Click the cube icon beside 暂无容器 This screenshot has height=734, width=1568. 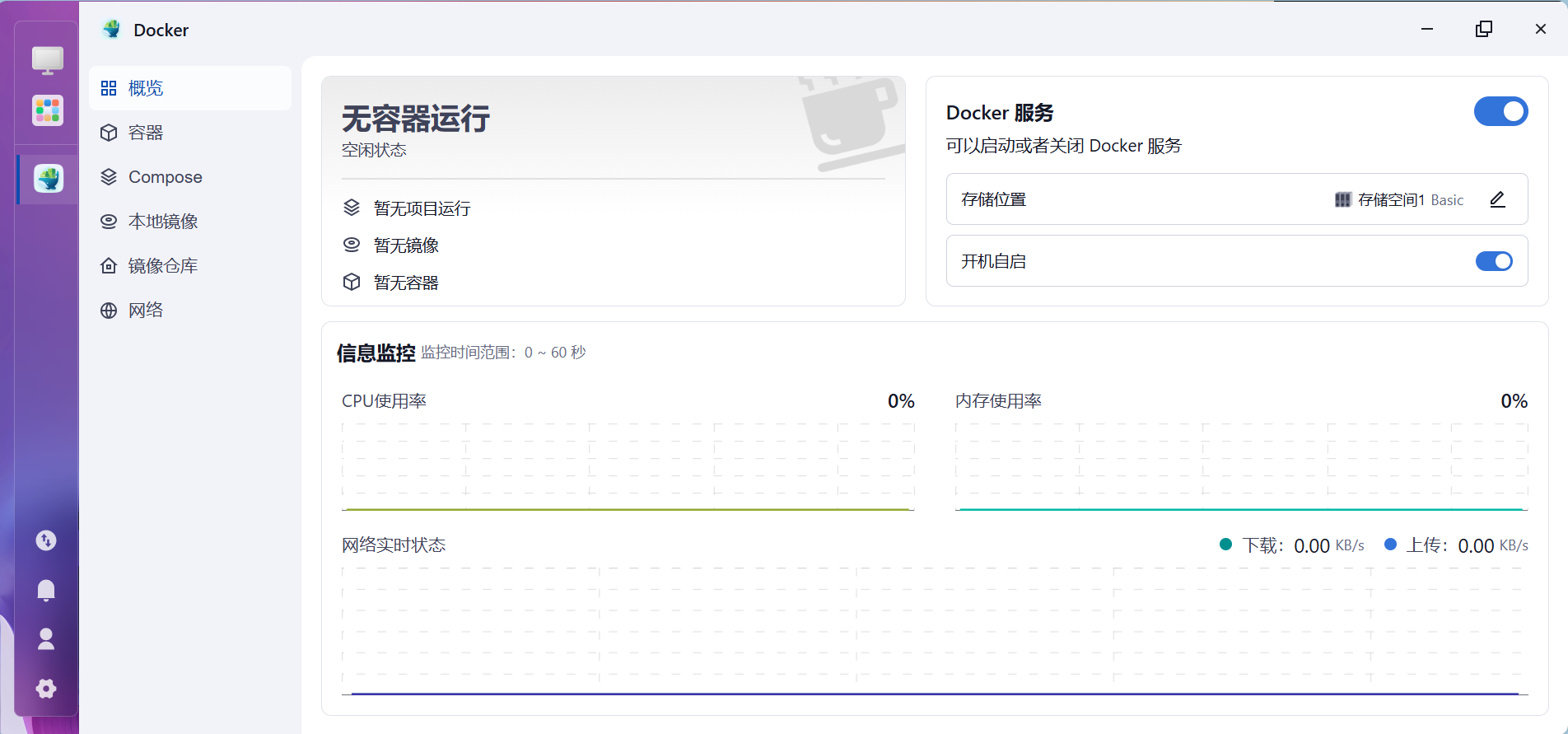click(352, 282)
